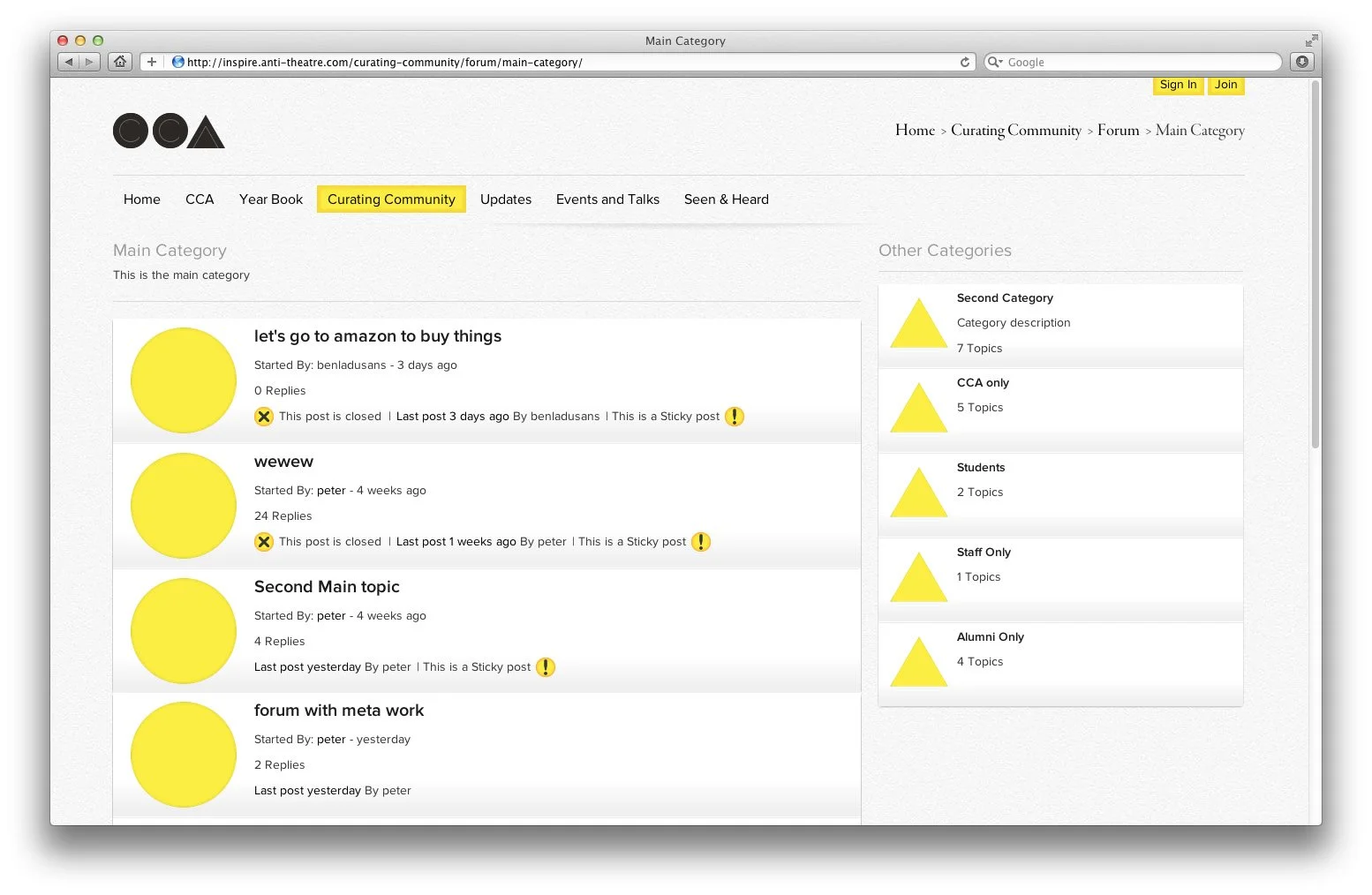Open the CCA navigation tab
The height and width of the screenshot is (895, 1372).
pyautogui.click(x=200, y=199)
